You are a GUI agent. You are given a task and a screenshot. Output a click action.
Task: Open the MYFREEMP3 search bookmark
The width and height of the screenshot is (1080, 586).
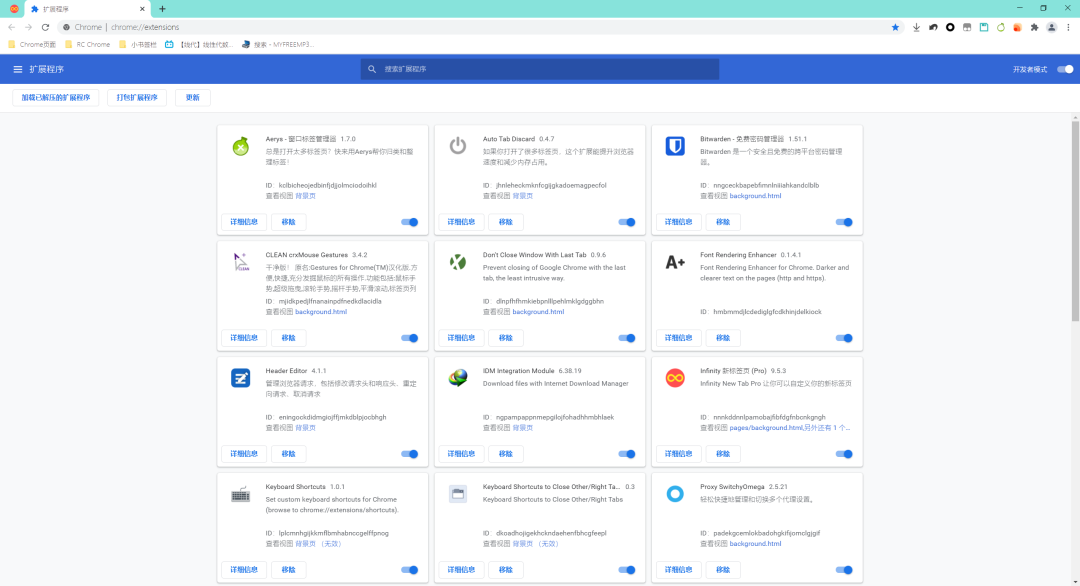pyautogui.click(x=278, y=45)
